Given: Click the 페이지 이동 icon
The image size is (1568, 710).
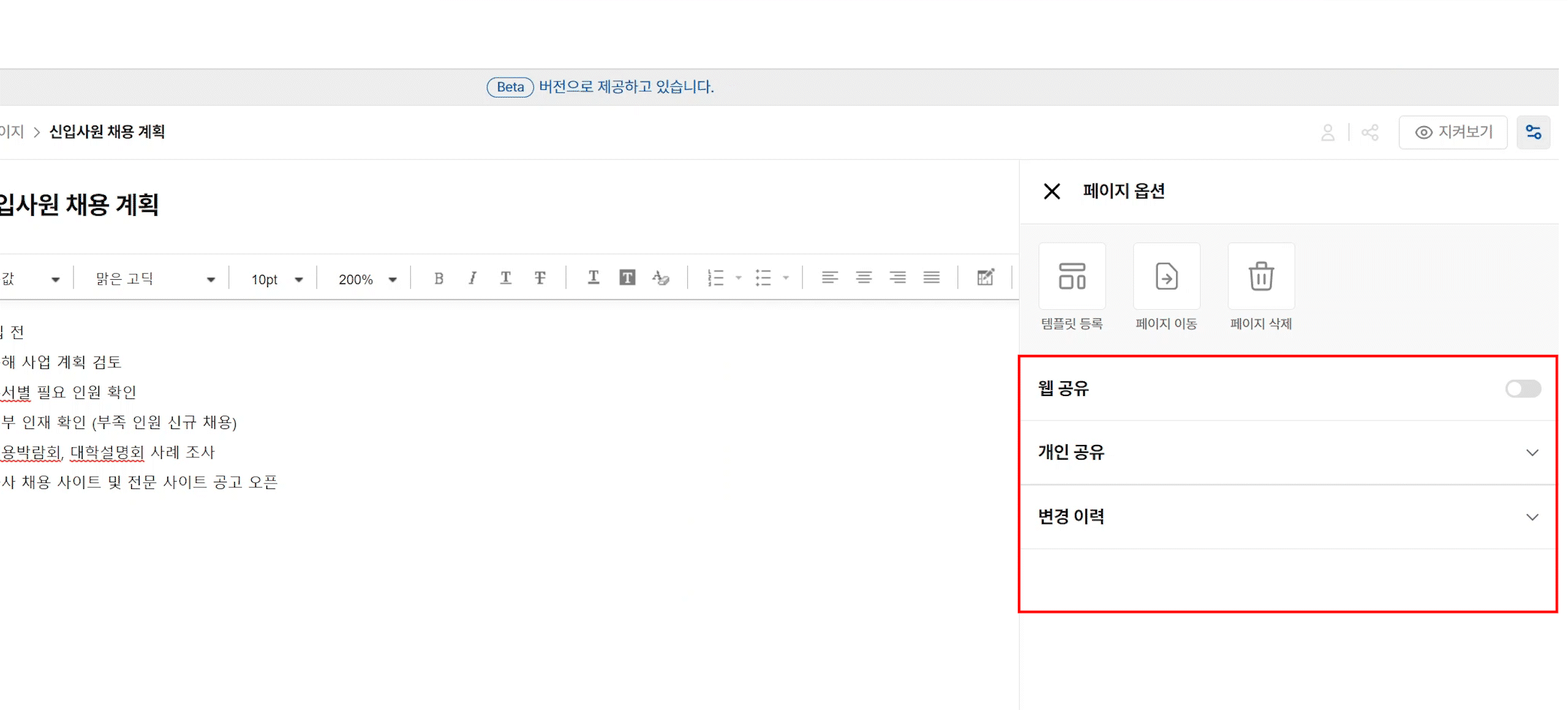Looking at the screenshot, I should [1166, 277].
